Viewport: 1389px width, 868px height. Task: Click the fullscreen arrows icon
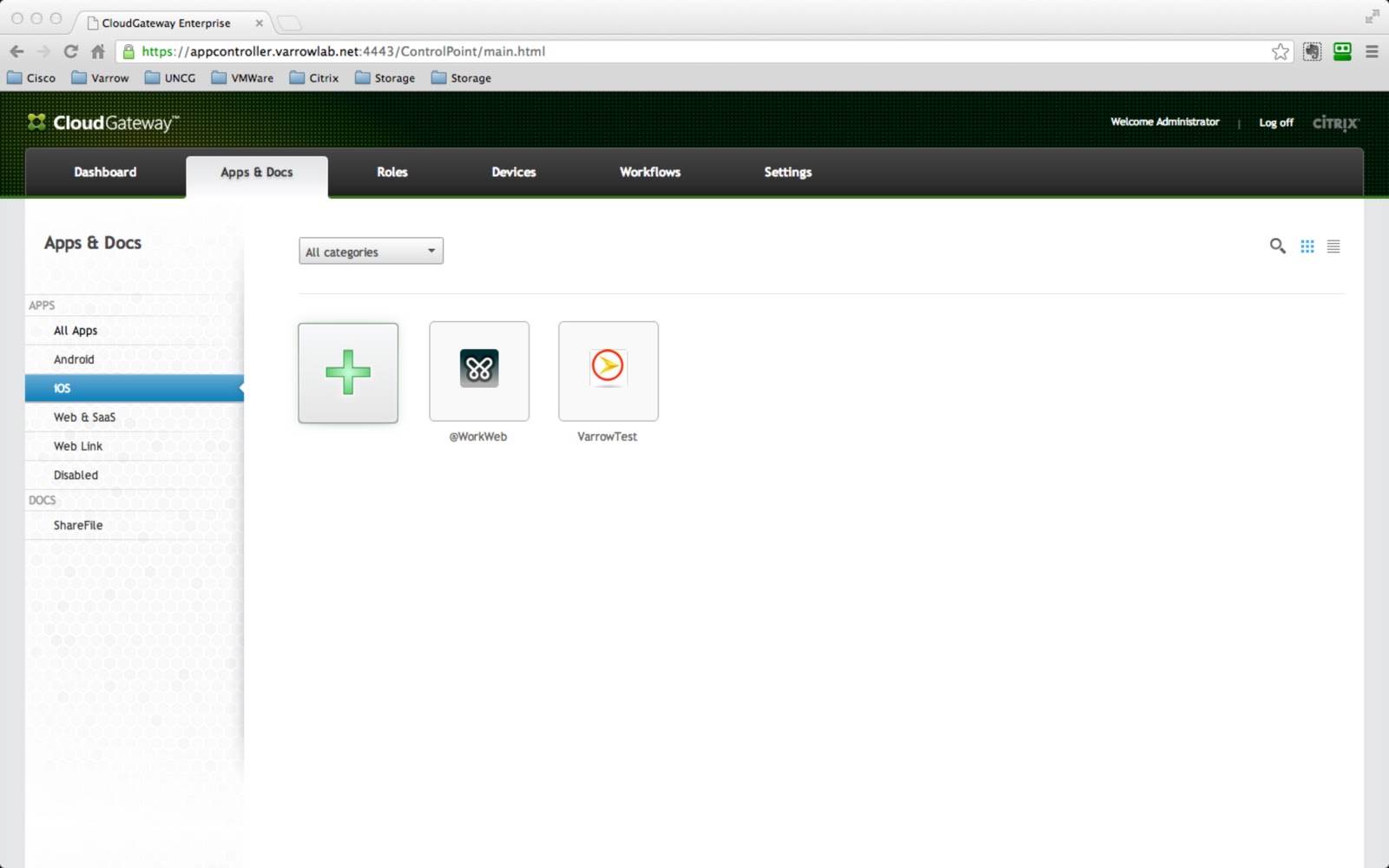pyautogui.click(x=1372, y=16)
